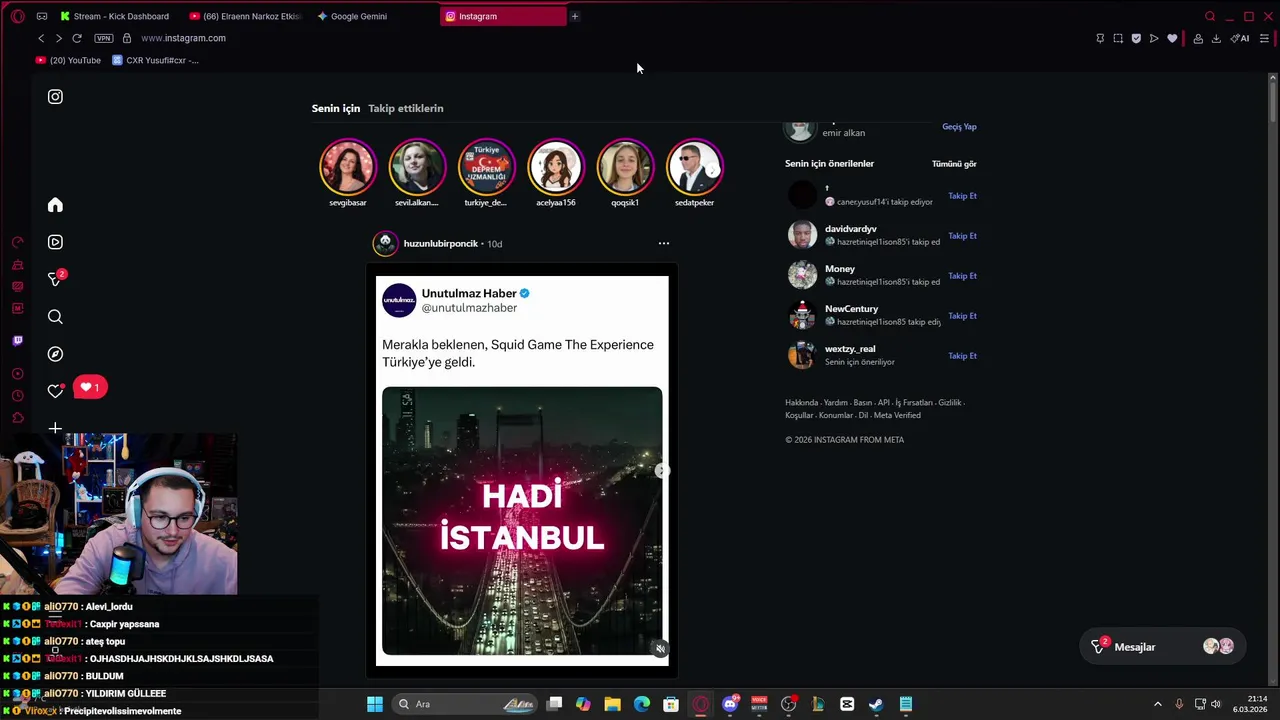
Task: Switch to Takip ettiklerin feed tab
Action: coord(405,108)
